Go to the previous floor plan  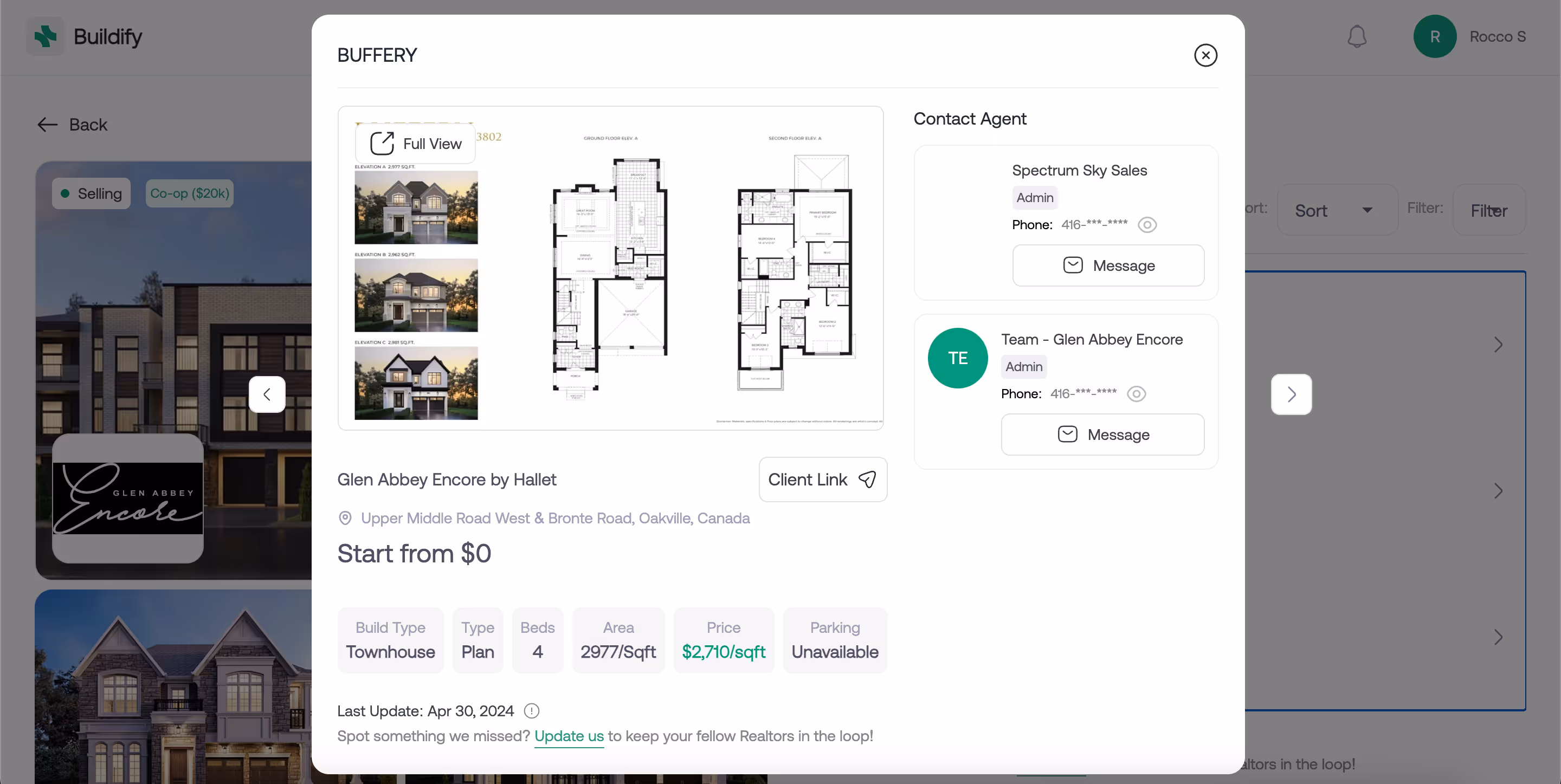[x=267, y=394]
